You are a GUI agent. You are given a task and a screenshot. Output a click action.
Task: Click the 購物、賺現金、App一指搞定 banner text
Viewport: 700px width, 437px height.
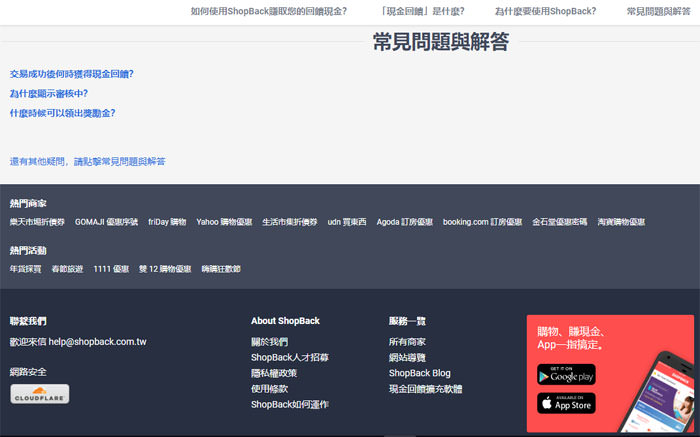(571, 338)
